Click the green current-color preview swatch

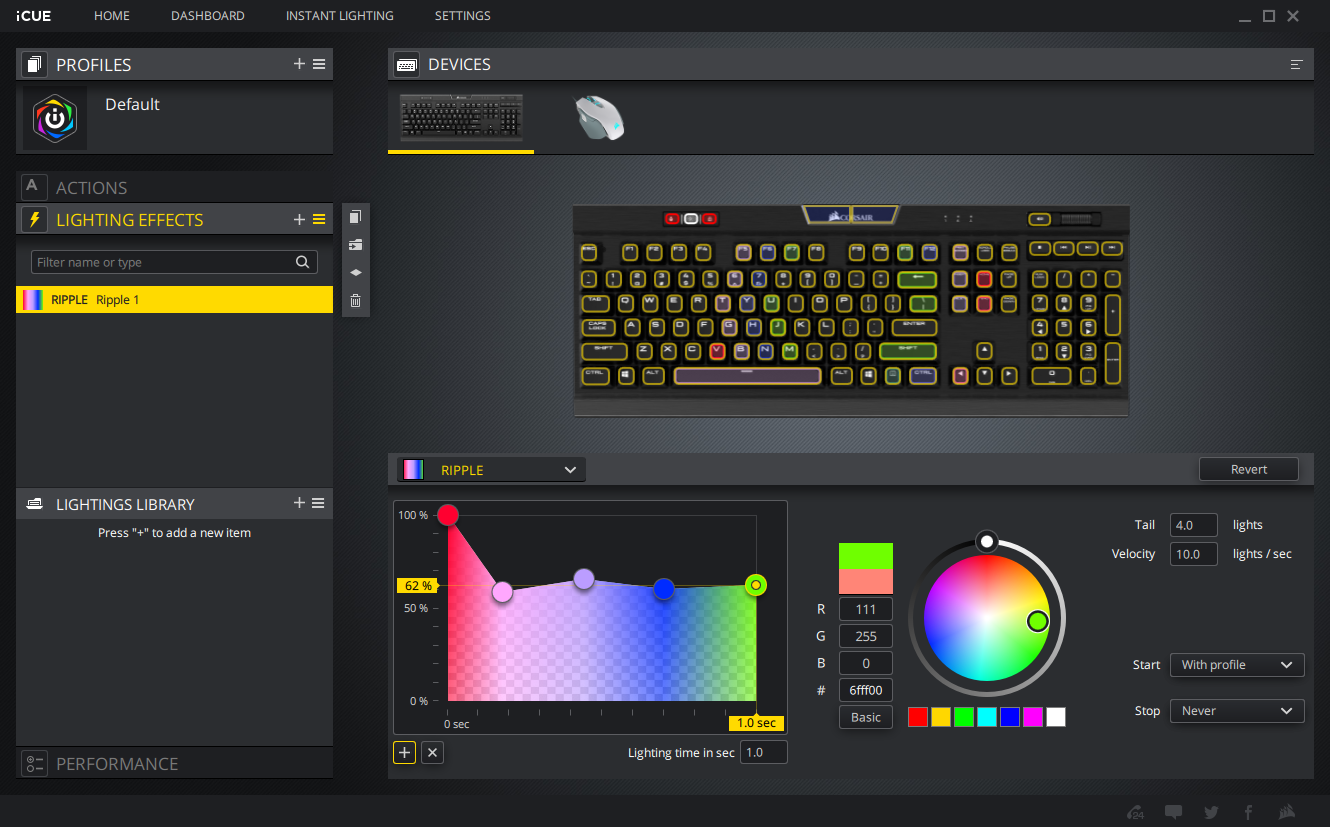click(866, 556)
